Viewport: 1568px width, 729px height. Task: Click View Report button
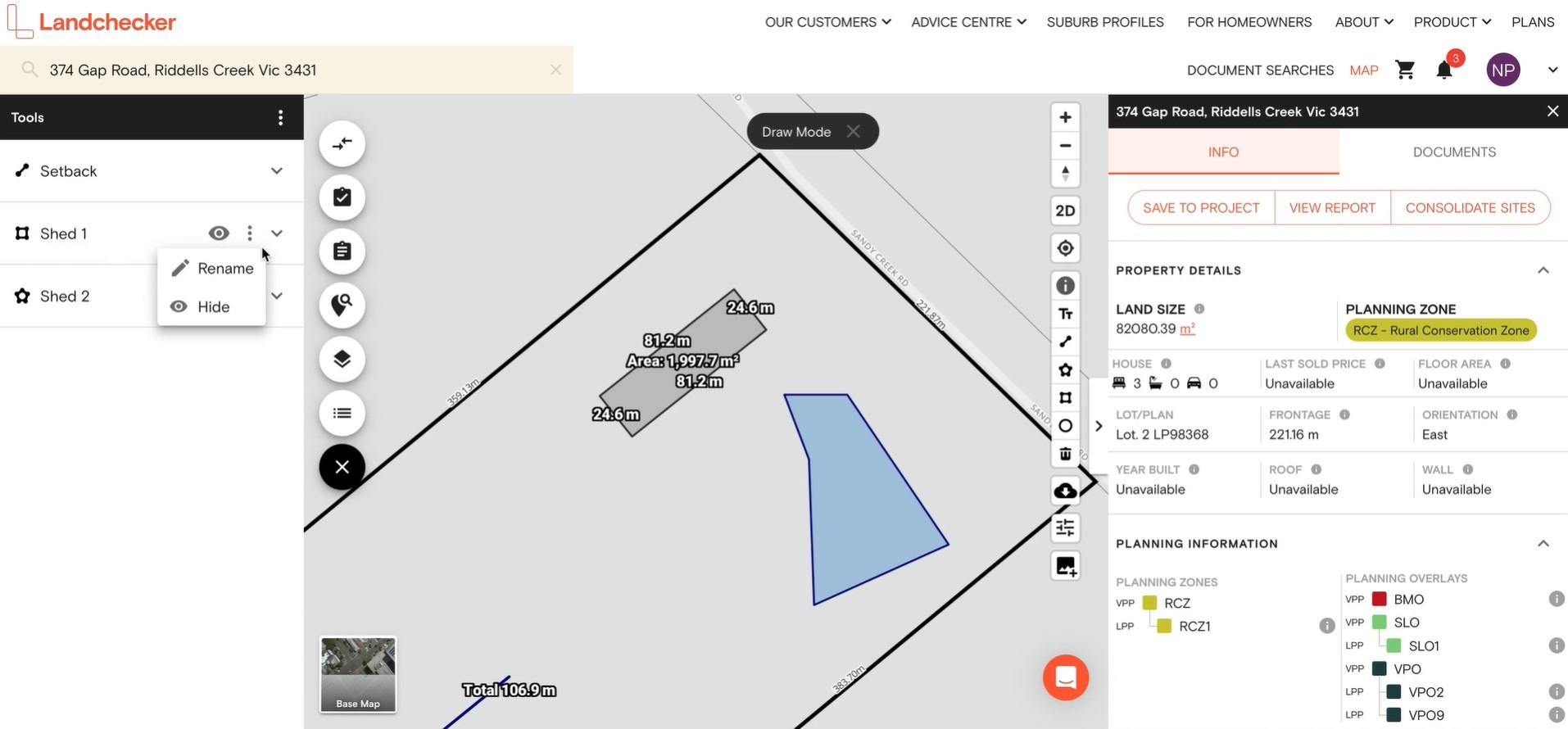tap(1332, 208)
